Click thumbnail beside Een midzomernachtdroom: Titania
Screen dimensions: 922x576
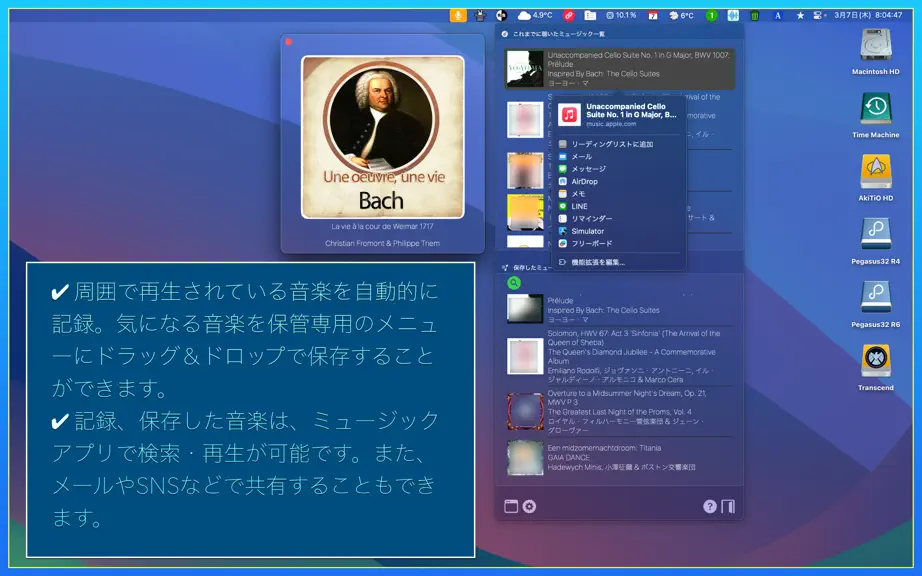coord(525,457)
